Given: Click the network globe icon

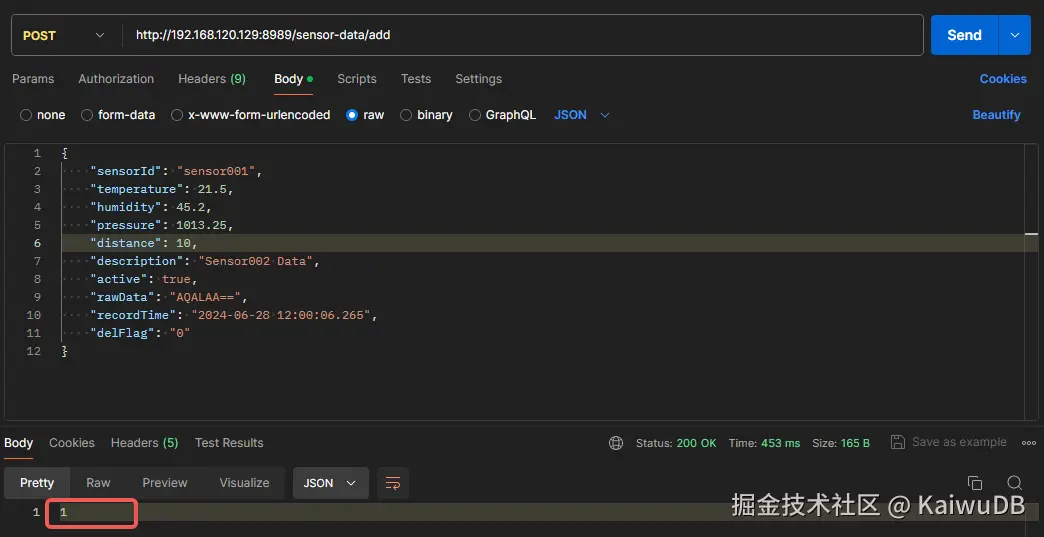Looking at the screenshot, I should click(616, 443).
